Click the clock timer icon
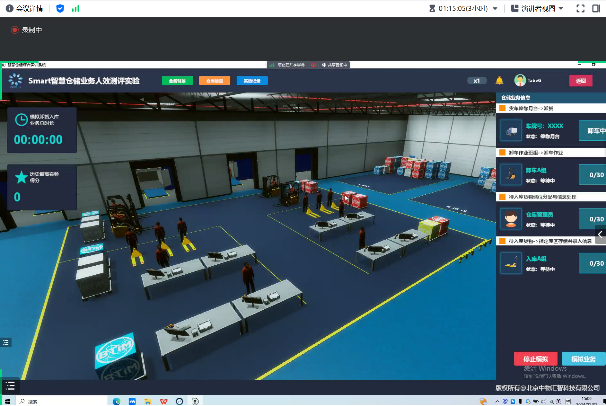Image resolution: width=606 pixels, height=406 pixels. (x=21, y=120)
